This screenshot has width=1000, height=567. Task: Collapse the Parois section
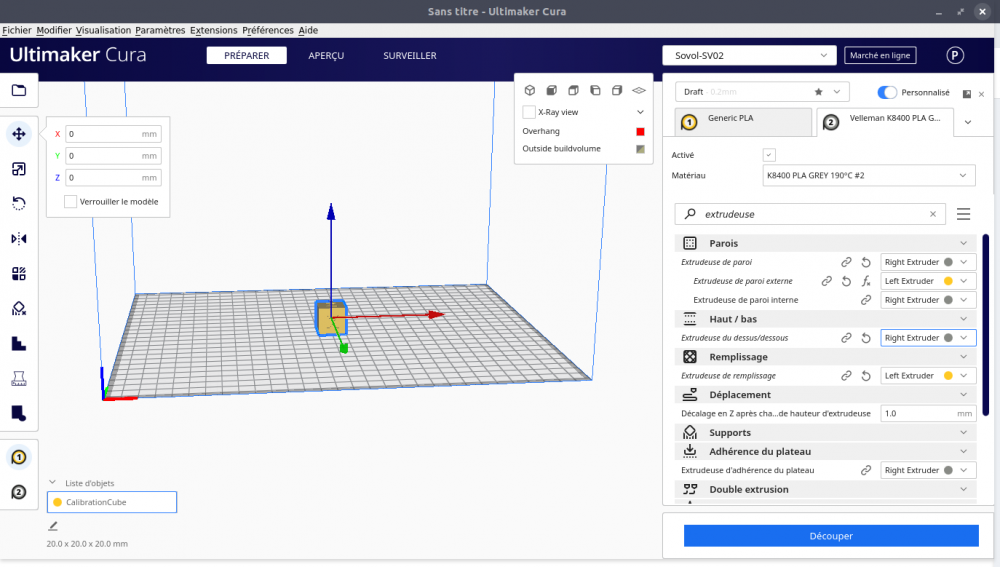[x=825, y=243]
